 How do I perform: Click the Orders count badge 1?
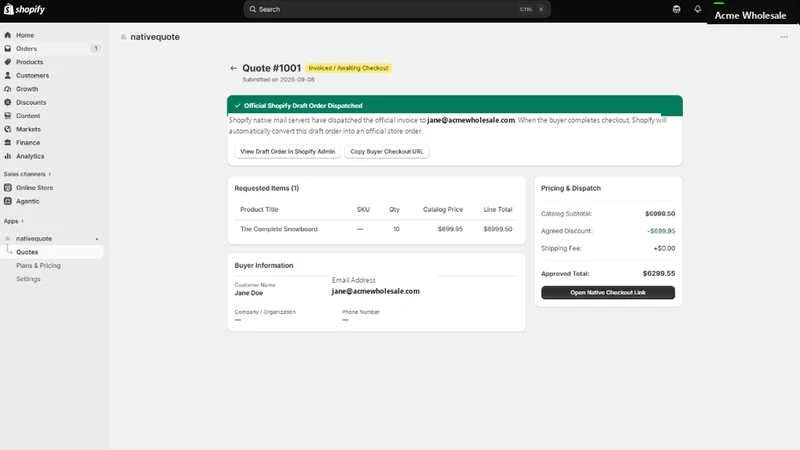point(95,48)
